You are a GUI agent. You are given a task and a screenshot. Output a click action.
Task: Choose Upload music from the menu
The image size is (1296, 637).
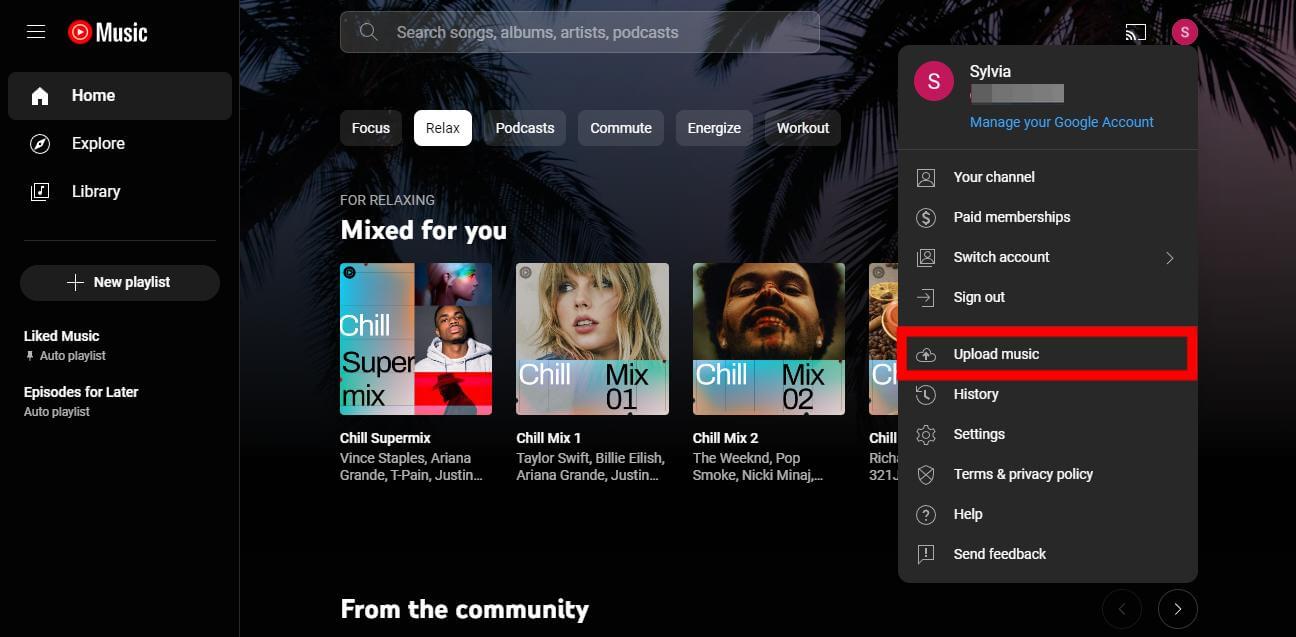(x=1048, y=354)
